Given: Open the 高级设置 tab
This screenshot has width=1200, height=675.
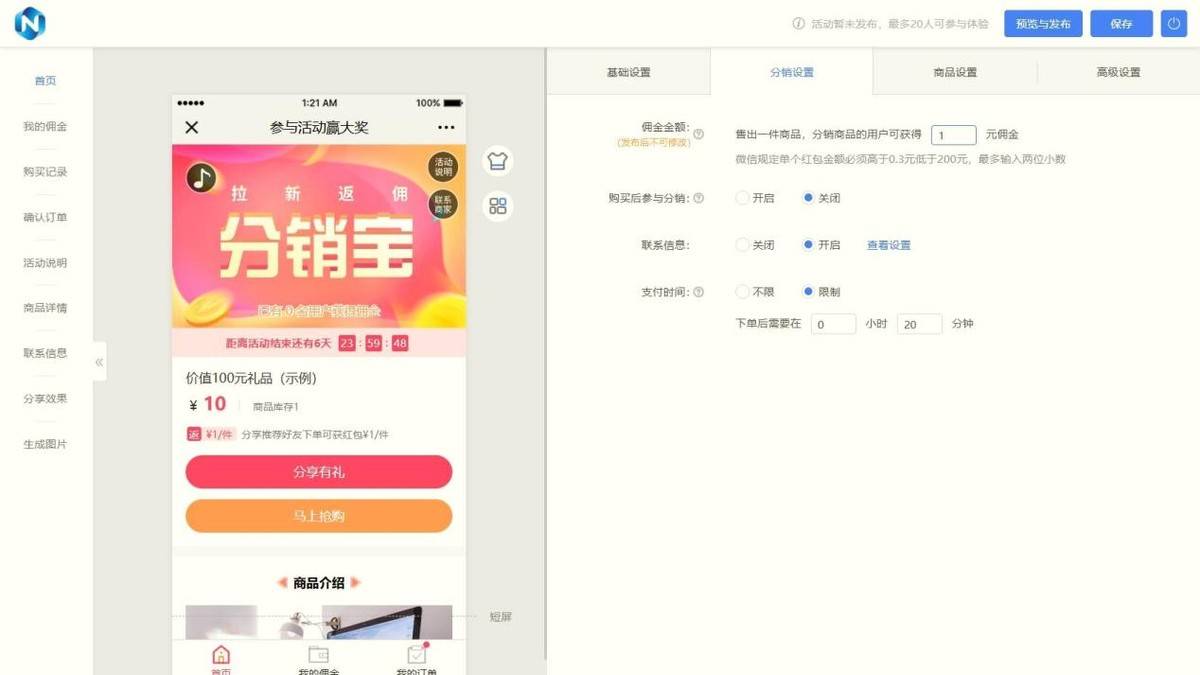Looking at the screenshot, I should point(1118,72).
